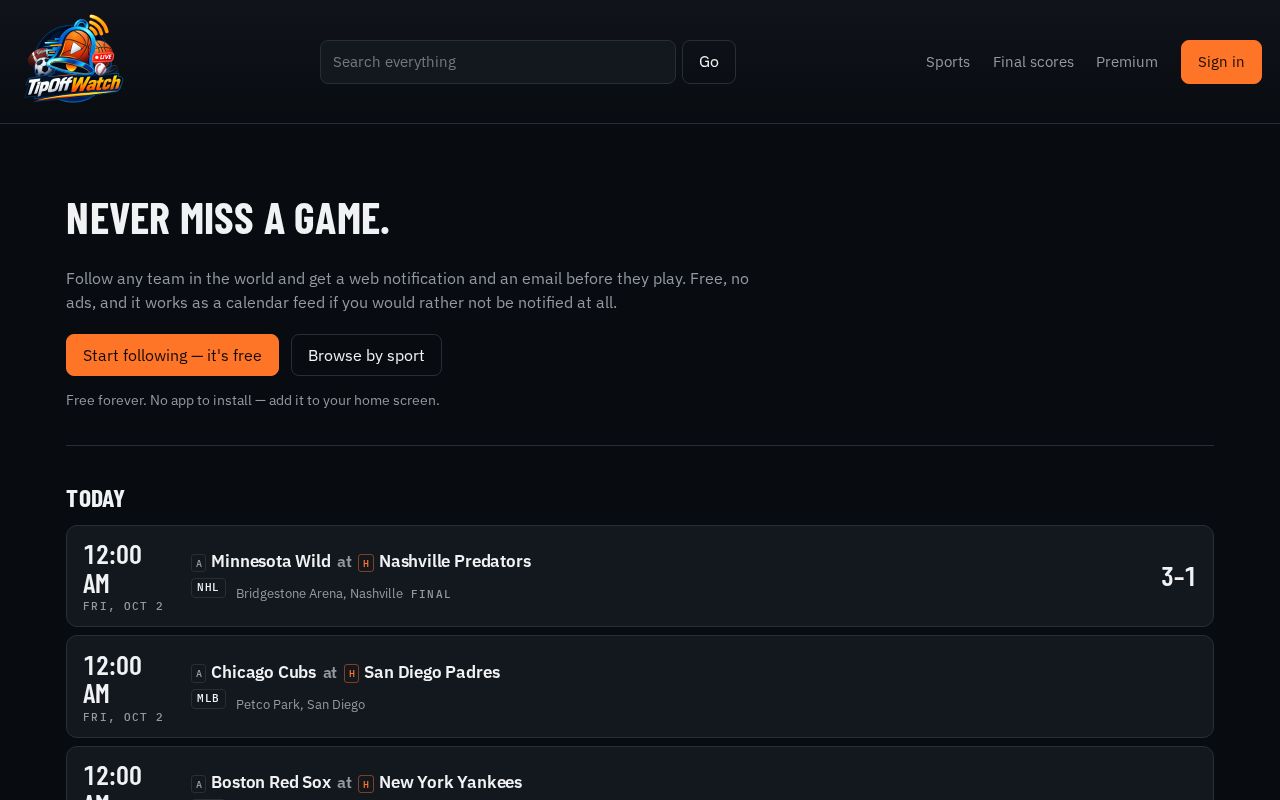Click the away badge beside Minnesota Wild
This screenshot has width=1280, height=800.
198,563
